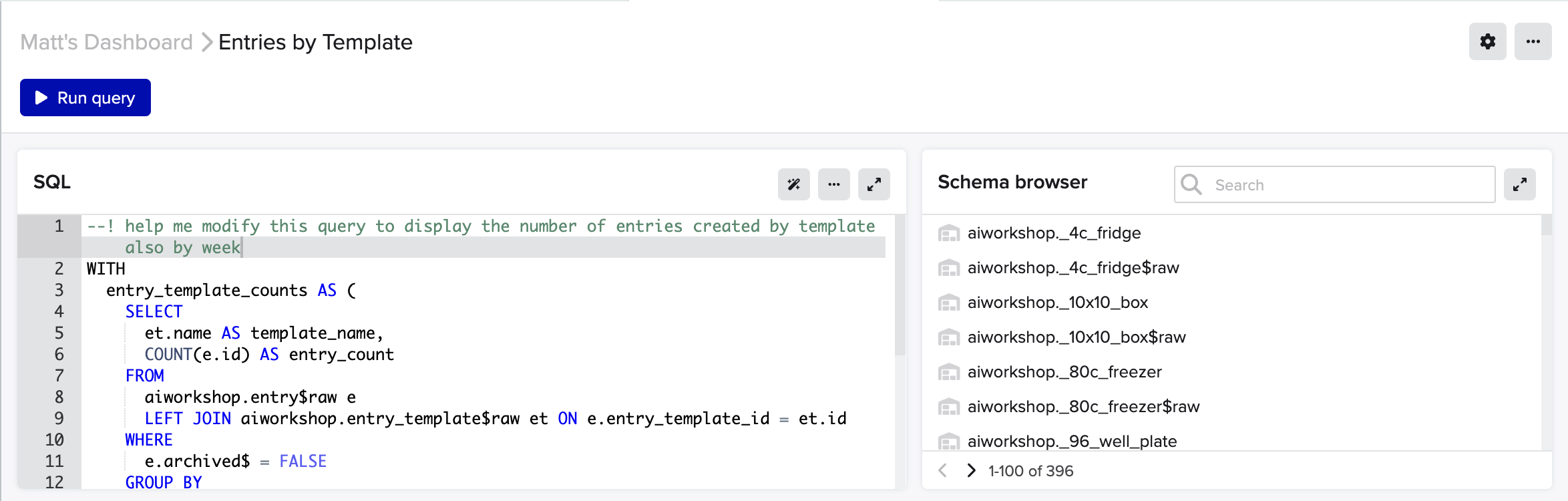
Task: Click et.name AS template_name line
Action: (x=264, y=333)
